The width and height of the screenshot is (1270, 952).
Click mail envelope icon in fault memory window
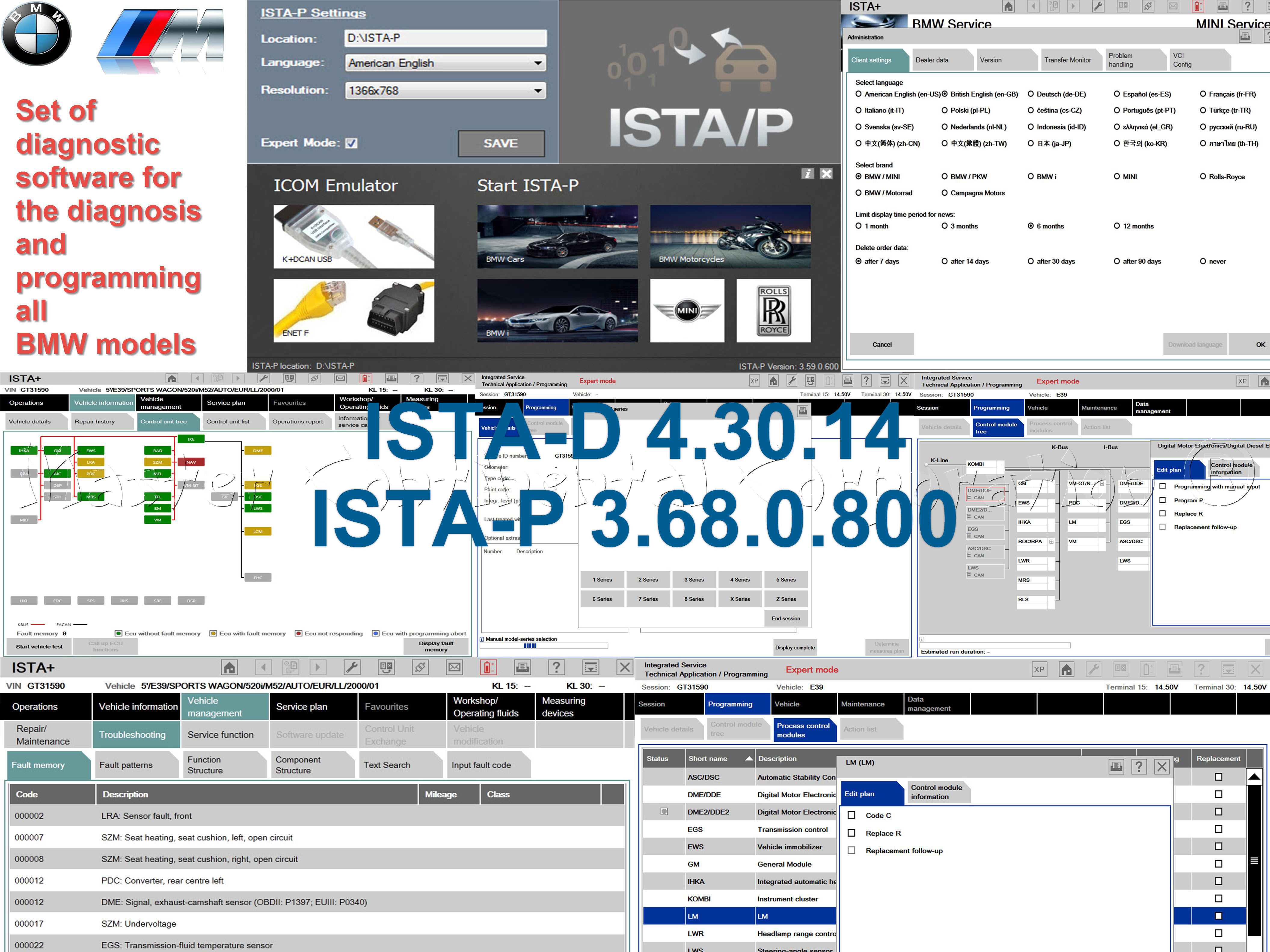[454, 667]
